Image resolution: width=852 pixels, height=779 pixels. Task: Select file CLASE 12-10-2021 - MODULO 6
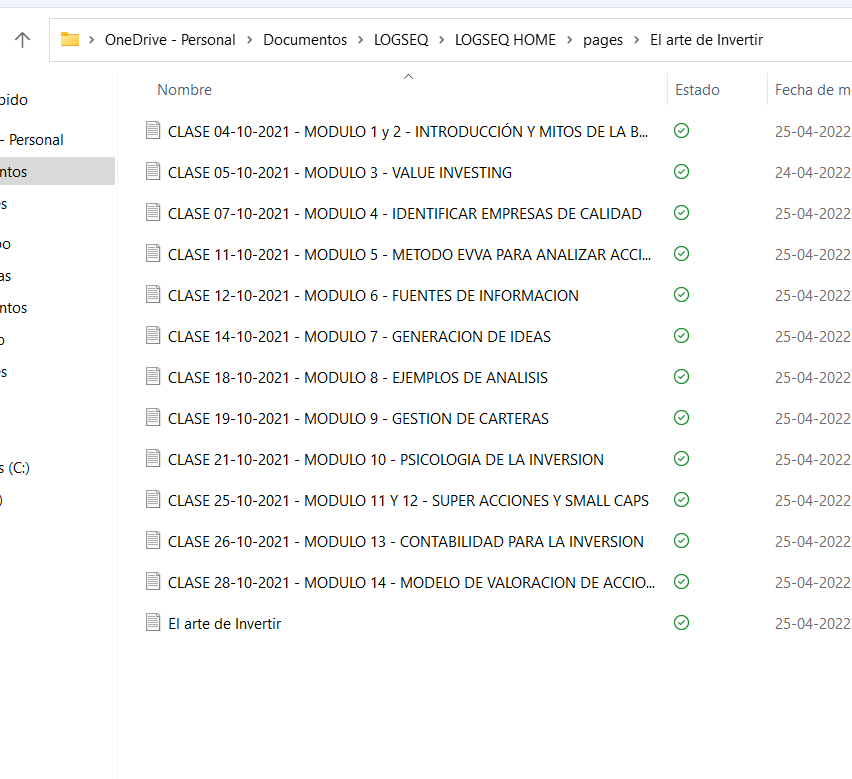[373, 296]
